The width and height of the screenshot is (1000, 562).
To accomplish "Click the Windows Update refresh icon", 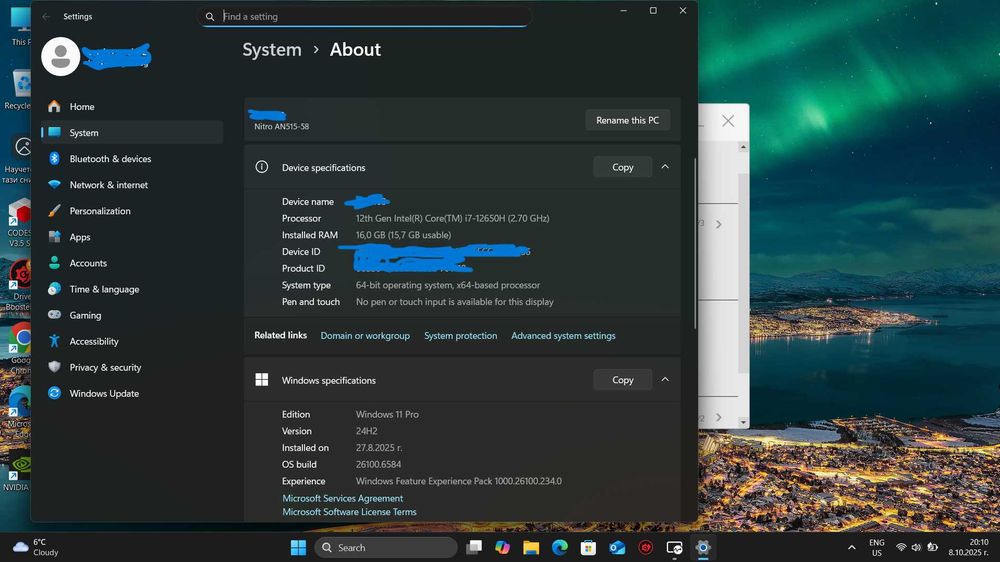I will (x=54, y=393).
